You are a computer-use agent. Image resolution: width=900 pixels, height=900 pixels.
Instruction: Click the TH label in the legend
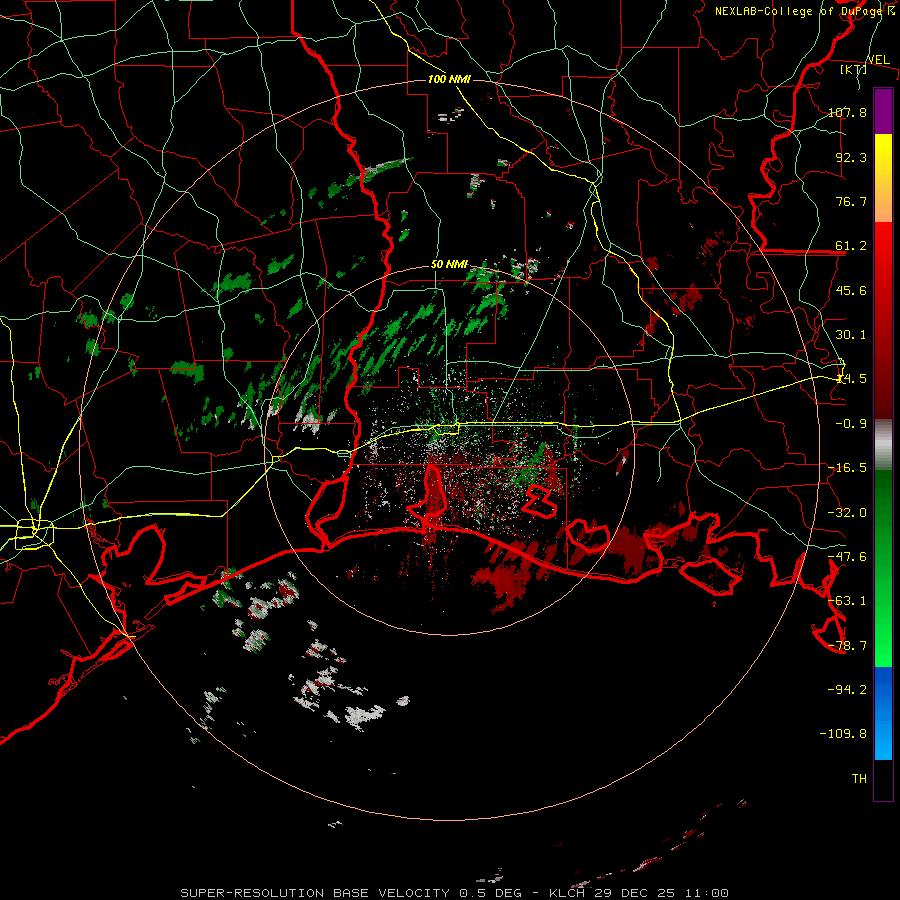point(859,779)
